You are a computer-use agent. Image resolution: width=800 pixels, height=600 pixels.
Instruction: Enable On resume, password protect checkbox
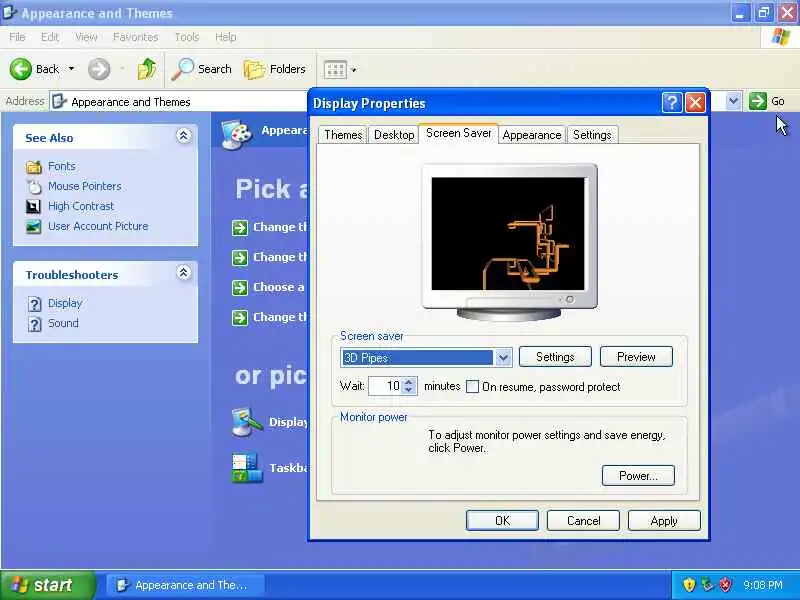(x=472, y=387)
